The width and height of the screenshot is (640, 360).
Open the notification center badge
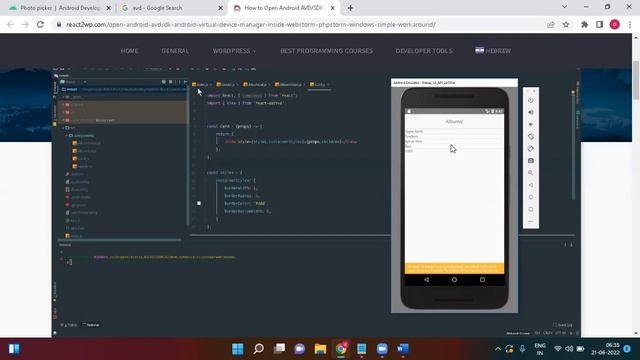tap(627, 349)
